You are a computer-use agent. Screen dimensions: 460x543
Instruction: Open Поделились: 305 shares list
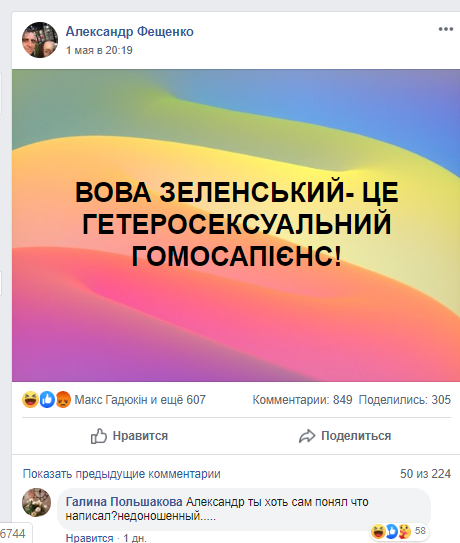[405, 400]
